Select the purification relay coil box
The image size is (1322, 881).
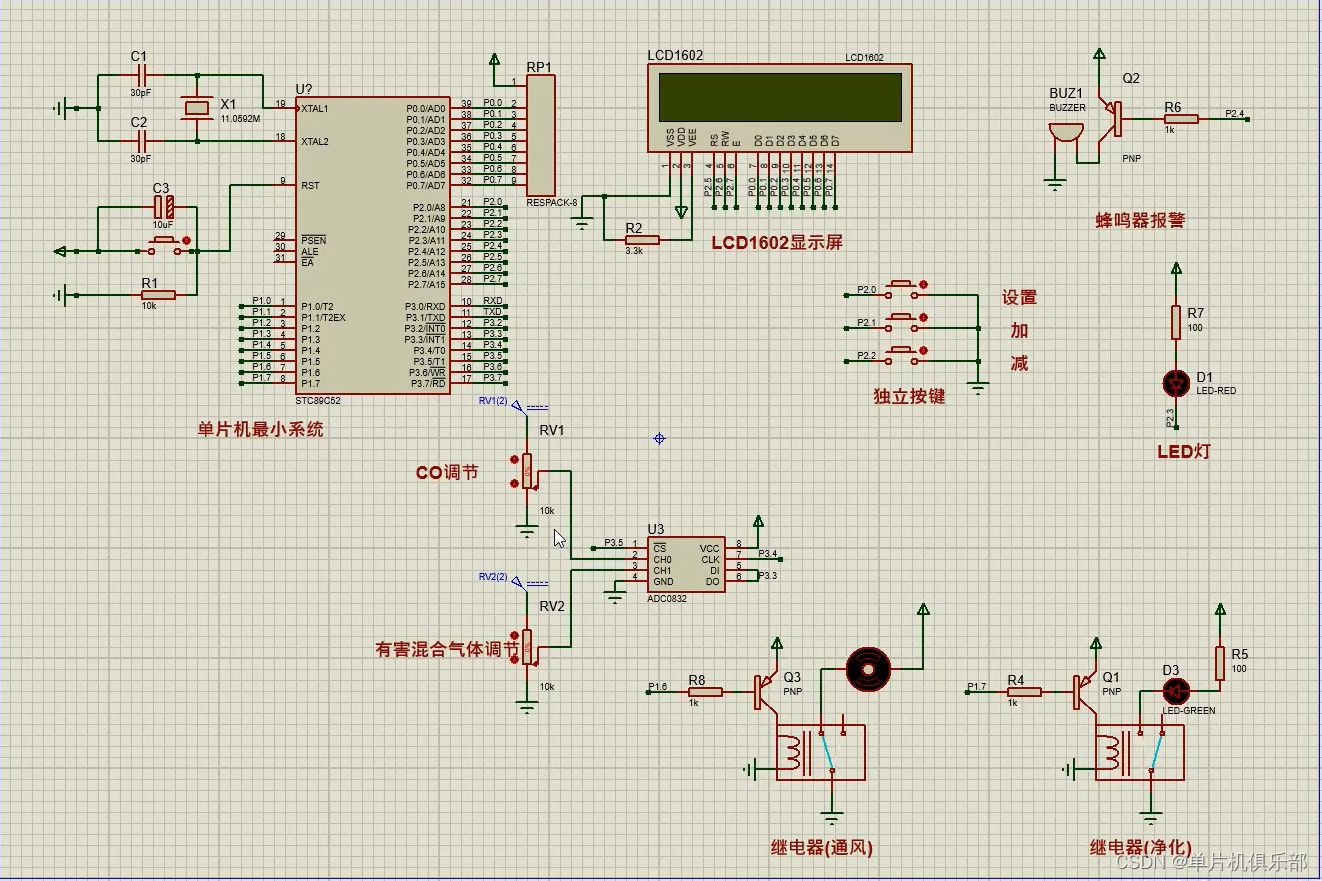pyautogui.click(x=1139, y=752)
